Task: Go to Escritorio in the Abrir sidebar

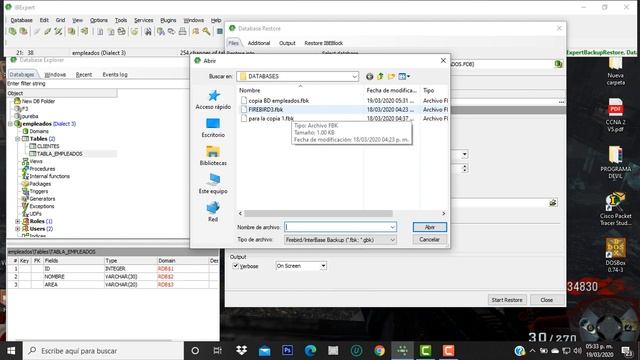Action: (213, 128)
